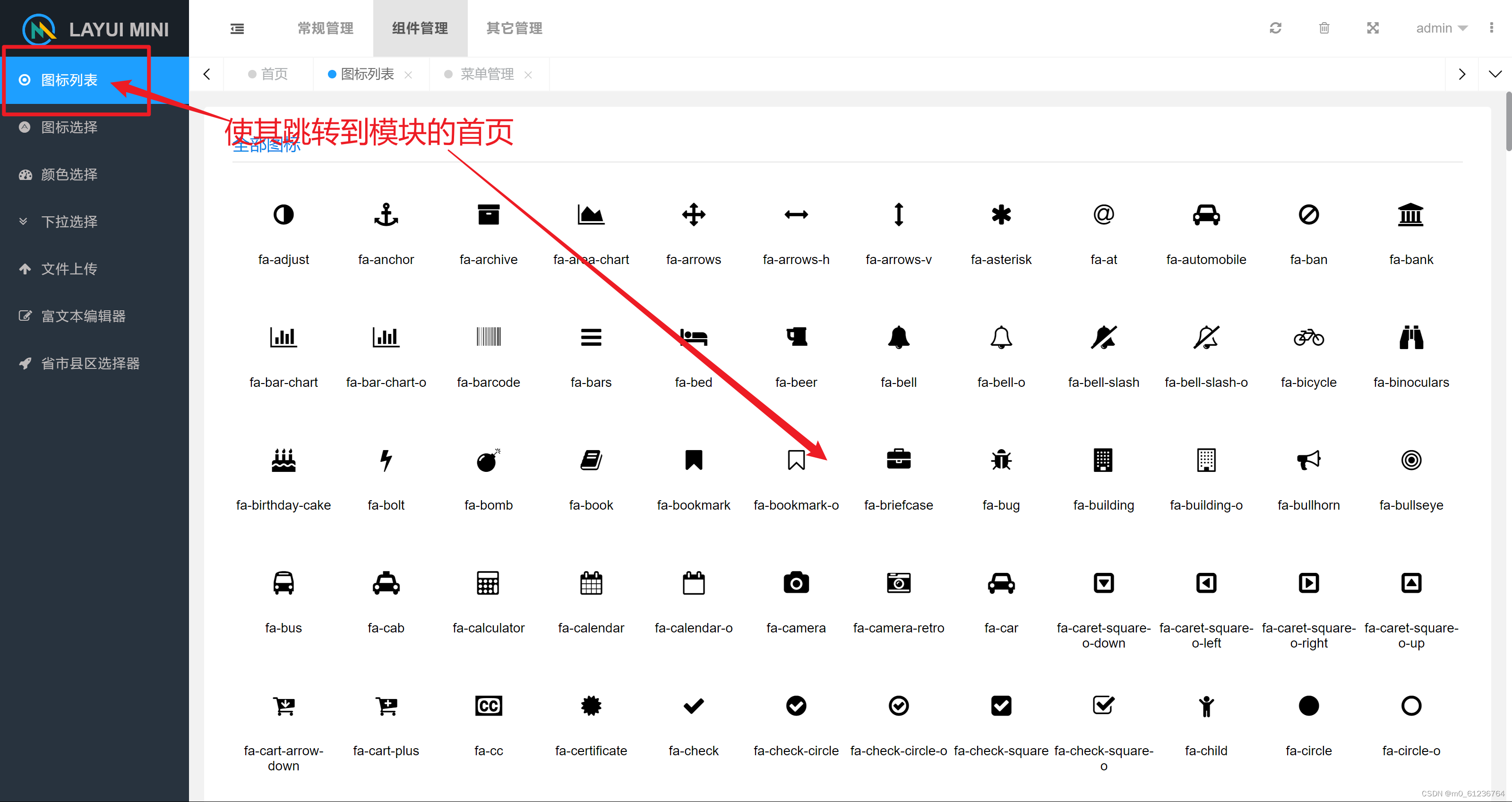The height and width of the screenshot is (802, 1512).
Task: Select the fa-briefcase icon
Action: [x=899, y=460]
